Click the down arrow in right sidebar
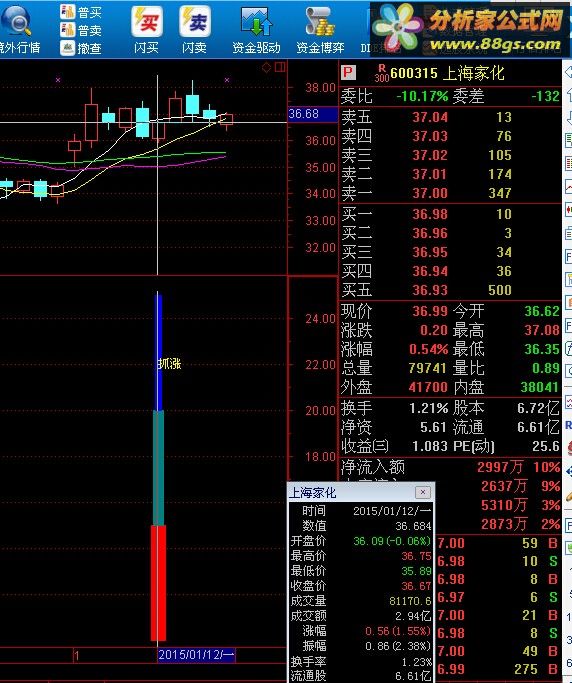Viewport: 572px width, 683px height. [x=569, y=118]
